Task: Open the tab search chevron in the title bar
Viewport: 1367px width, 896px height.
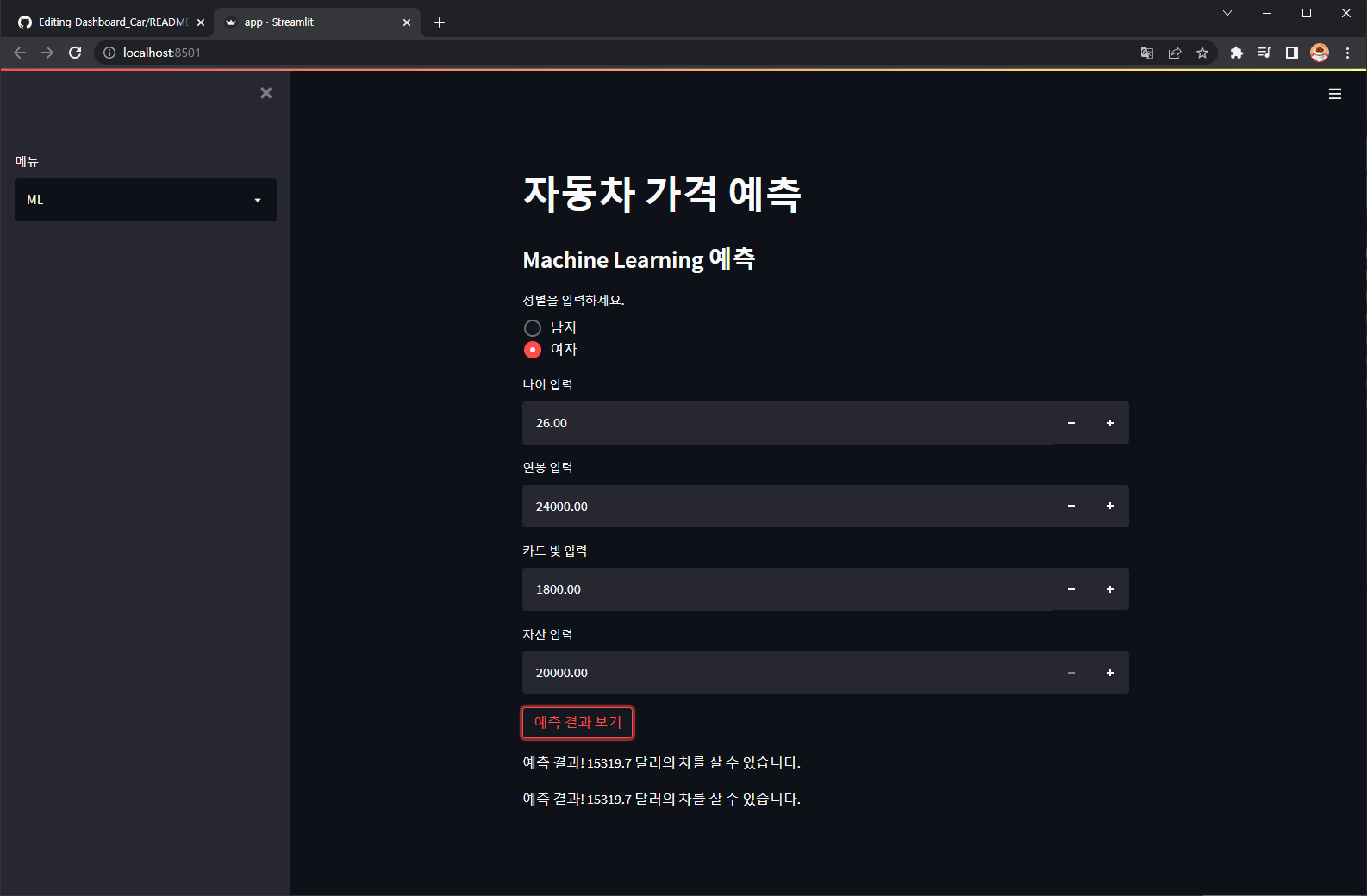Action: (x=1227, y=13)
